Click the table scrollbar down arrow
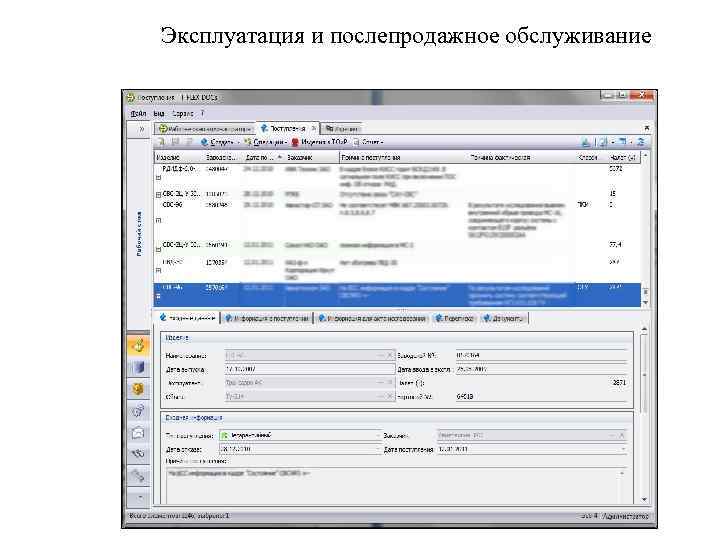The height and width of the screenshot is (540, 720). tap(645, 303)
